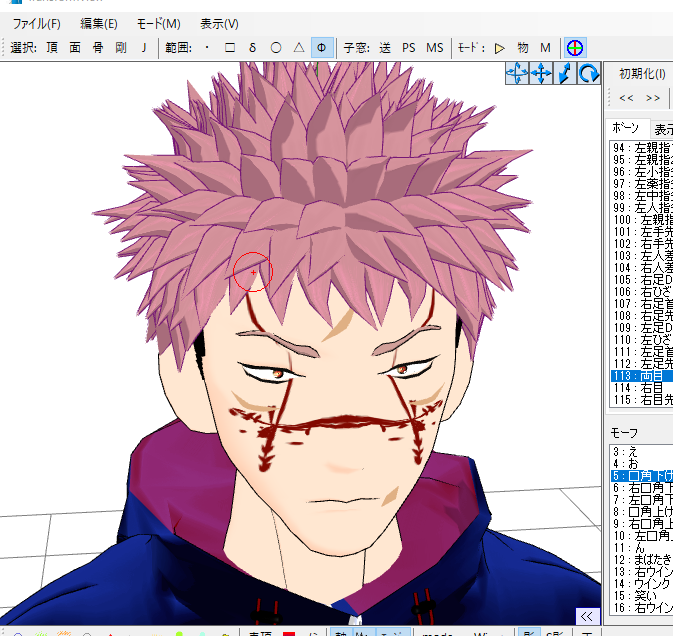Select highlighted bone 113 両目
The image size is (673, 636).
[x=642, y=376]
